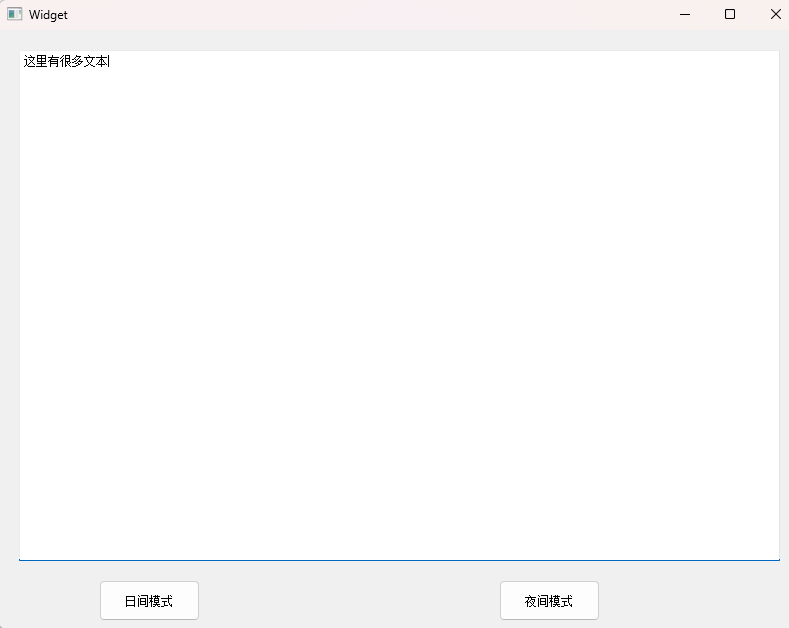789x628 pixels.
Task: Maximize the Widget window
Action: [x=730, y=14]
